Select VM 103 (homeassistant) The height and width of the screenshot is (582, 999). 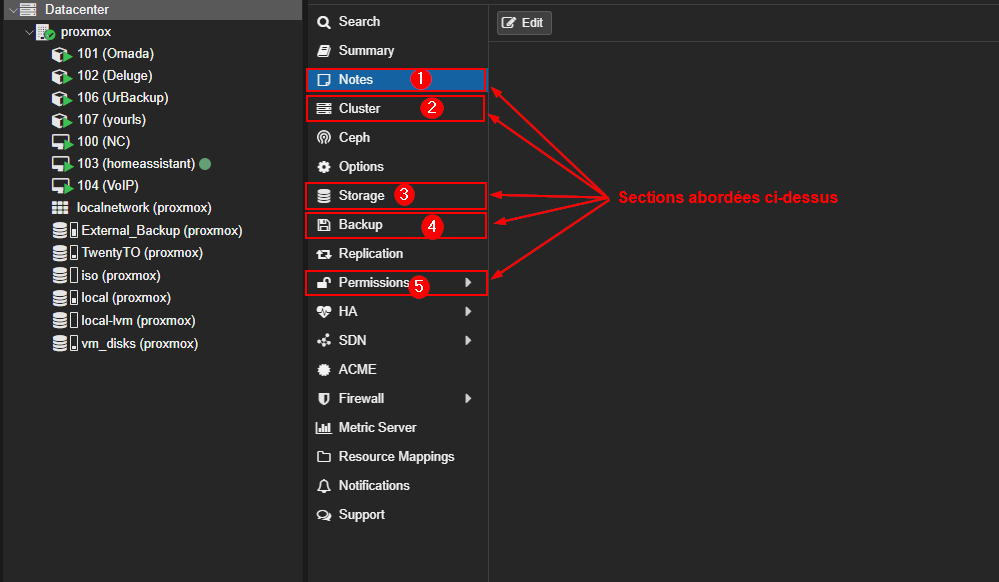tap(135, 164)
